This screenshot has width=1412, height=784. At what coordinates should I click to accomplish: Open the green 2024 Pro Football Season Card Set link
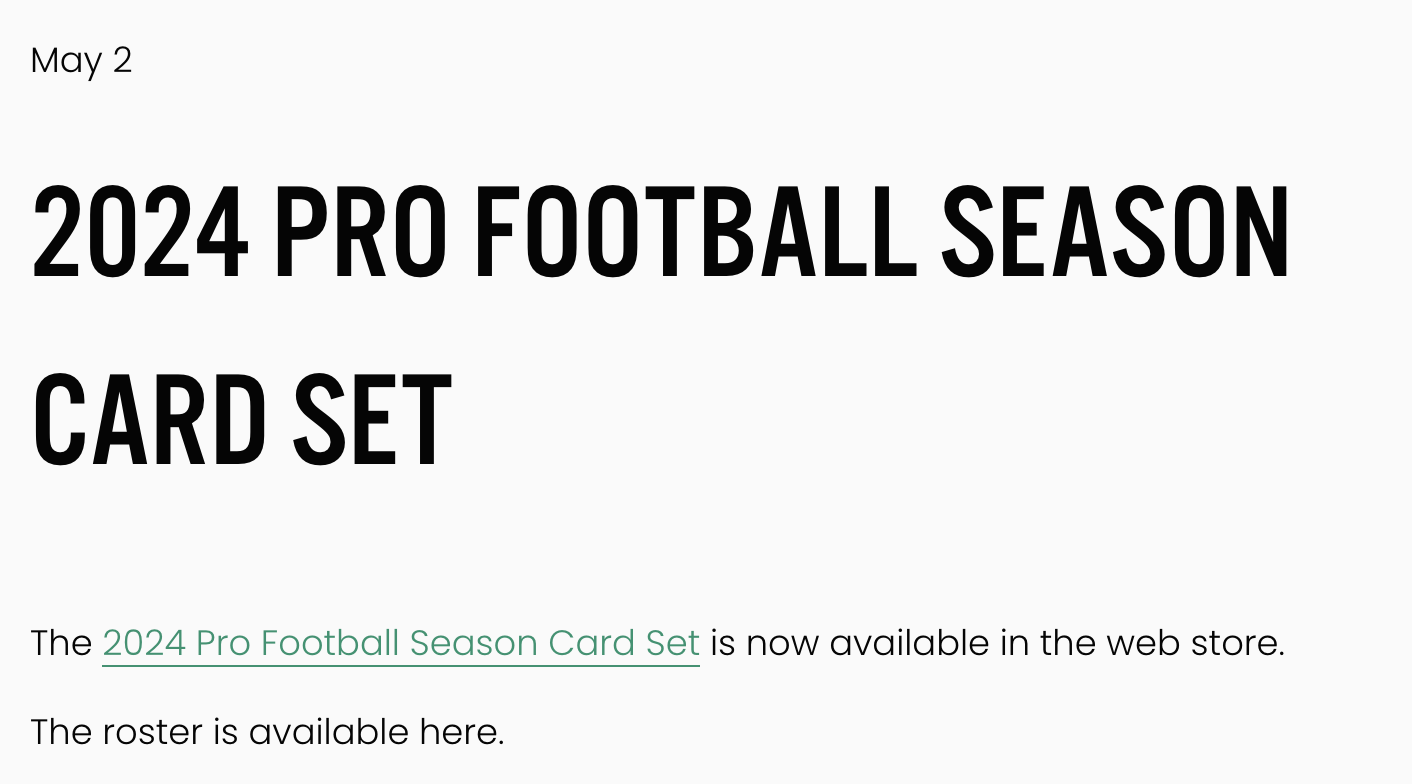click(x=401, y=643)
